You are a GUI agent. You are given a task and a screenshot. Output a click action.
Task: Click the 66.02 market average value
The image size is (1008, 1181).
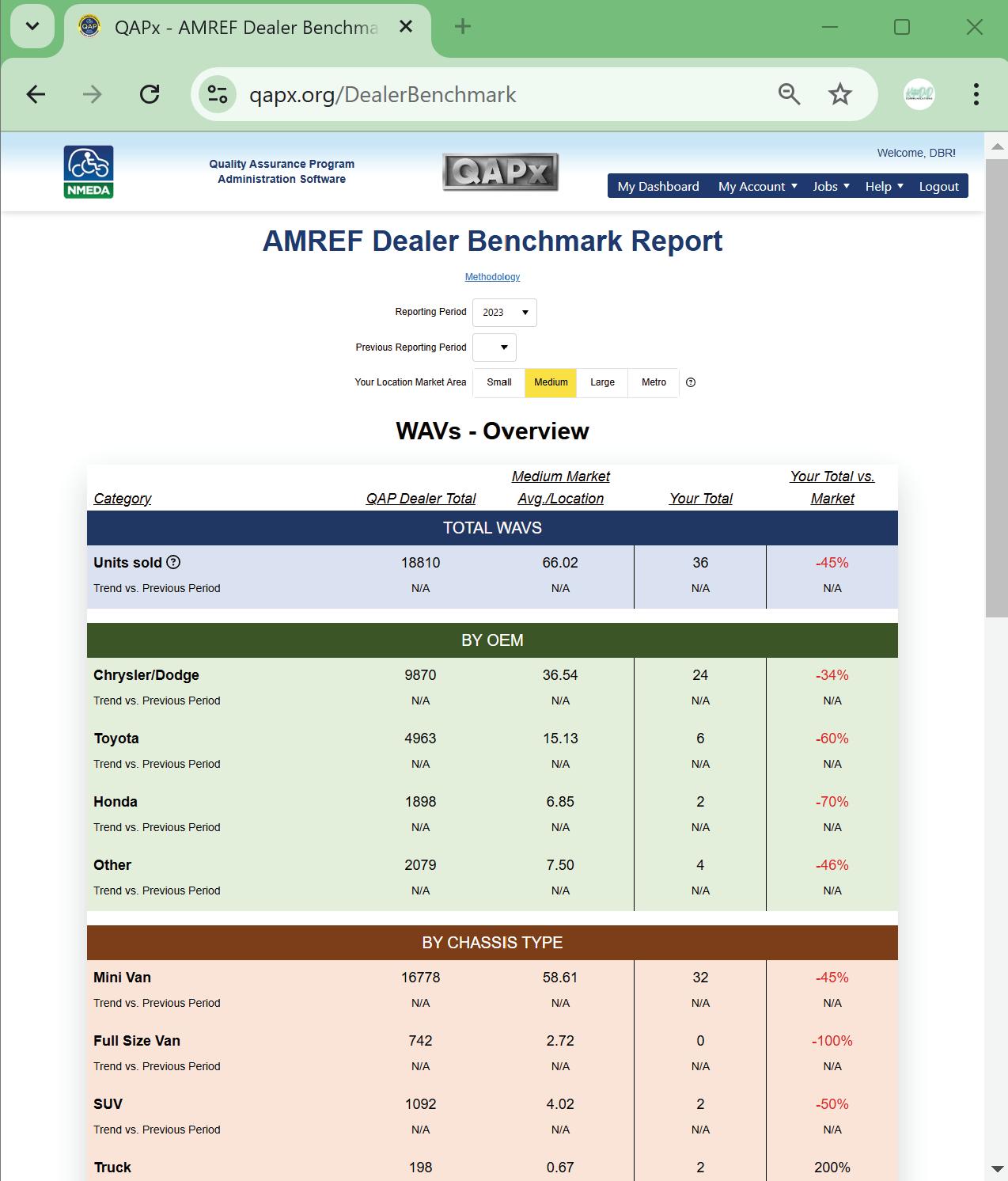tap(560, 563)
